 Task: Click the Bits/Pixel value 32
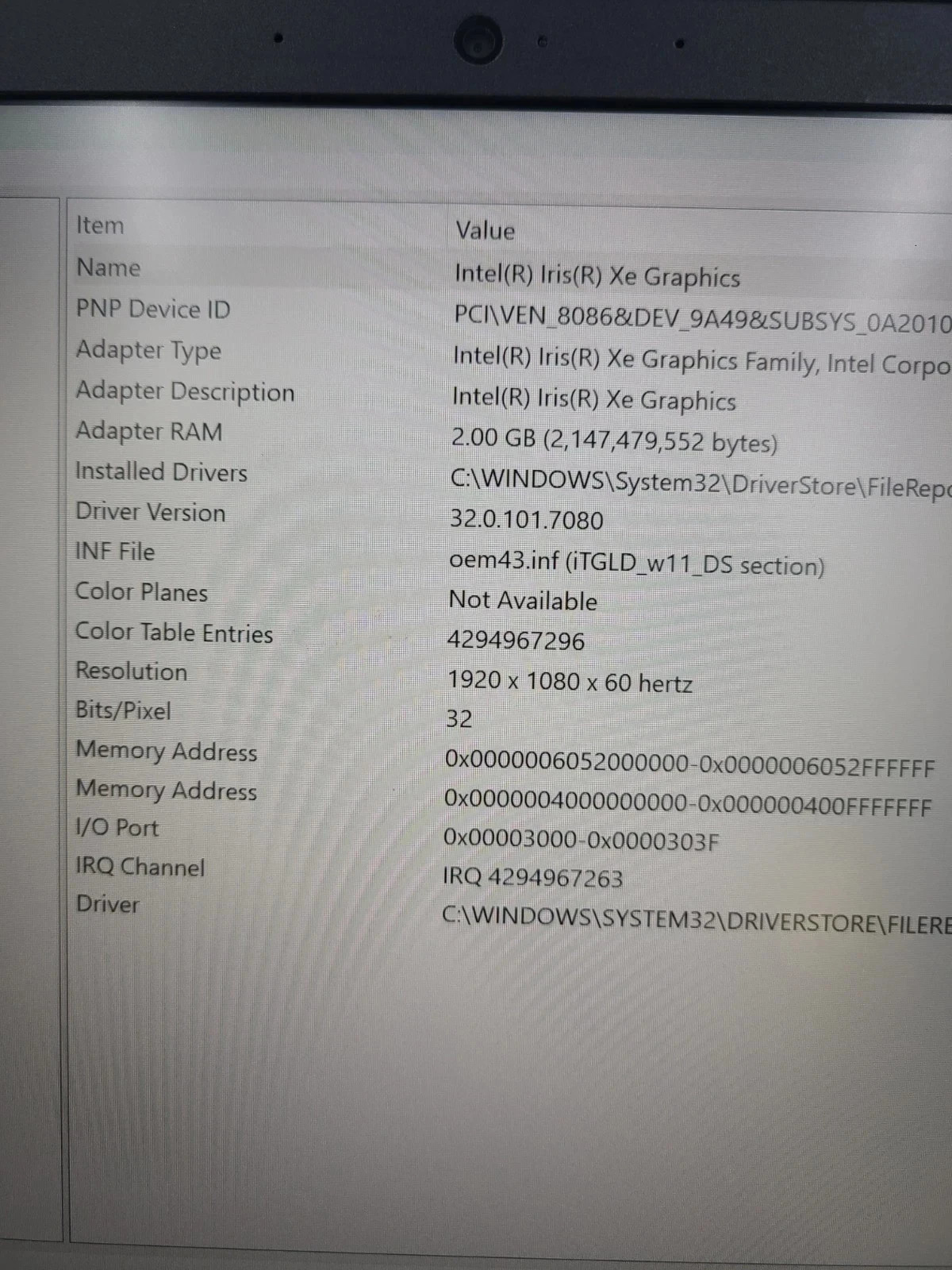(459, 719)
